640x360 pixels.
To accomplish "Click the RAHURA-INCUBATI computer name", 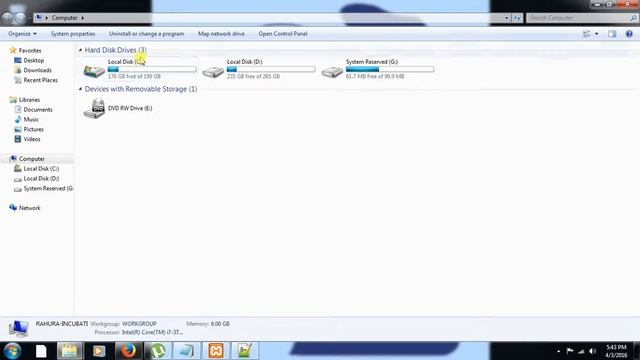I will (62, 324).
